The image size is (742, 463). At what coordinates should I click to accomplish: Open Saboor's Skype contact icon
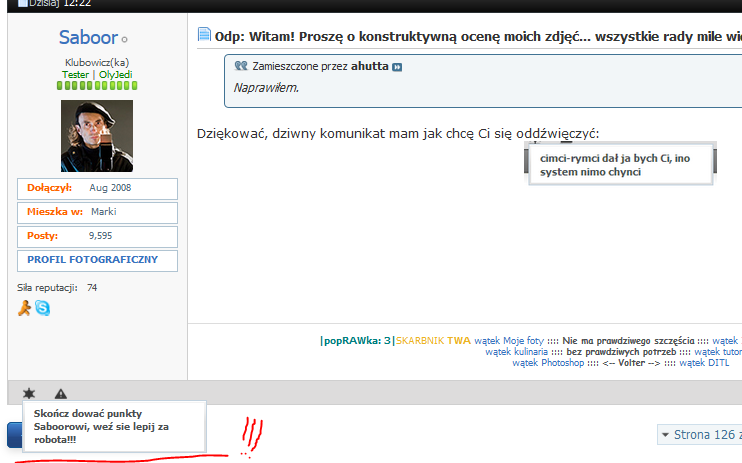coord(43,309)
